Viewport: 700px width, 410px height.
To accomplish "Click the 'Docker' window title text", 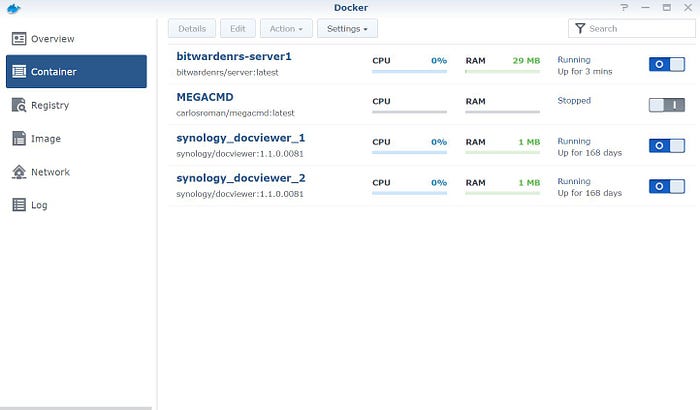I will [x=351, y=8].
